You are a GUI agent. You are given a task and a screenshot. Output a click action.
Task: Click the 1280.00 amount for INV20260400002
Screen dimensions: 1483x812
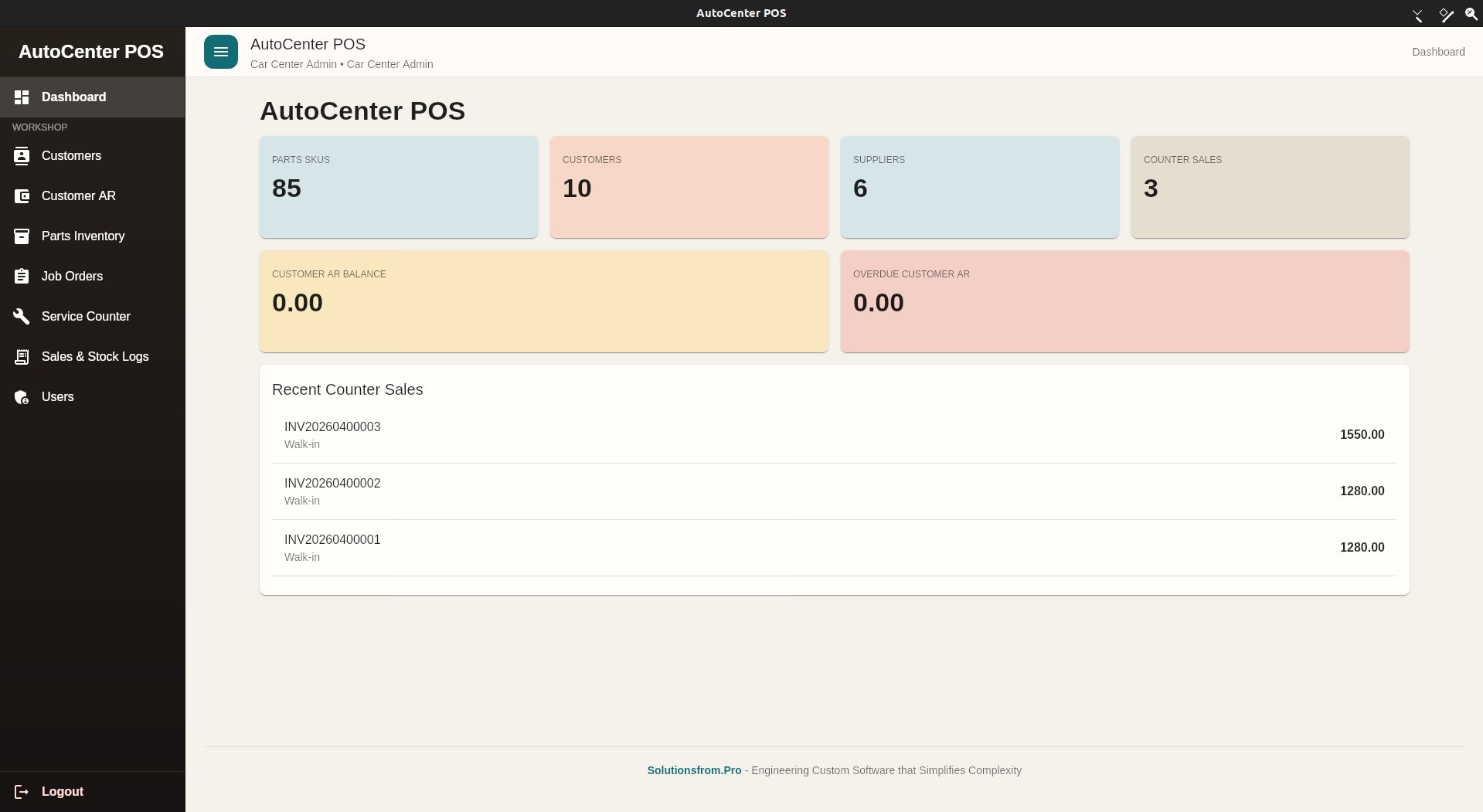(1362, 491)
